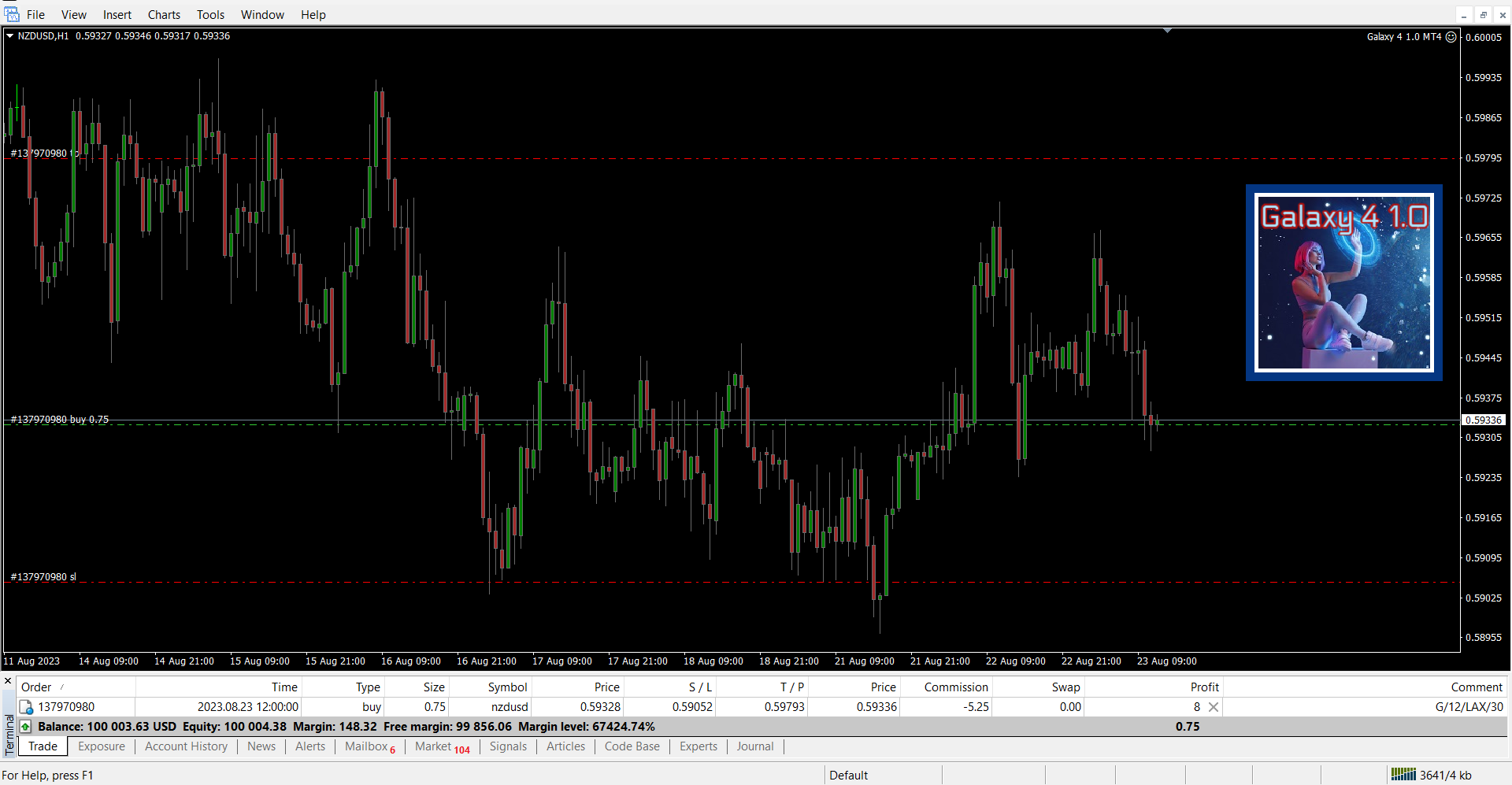
Task: Sort orders by the Order column header
Action: pyautogui.click(x=36, y=687)
